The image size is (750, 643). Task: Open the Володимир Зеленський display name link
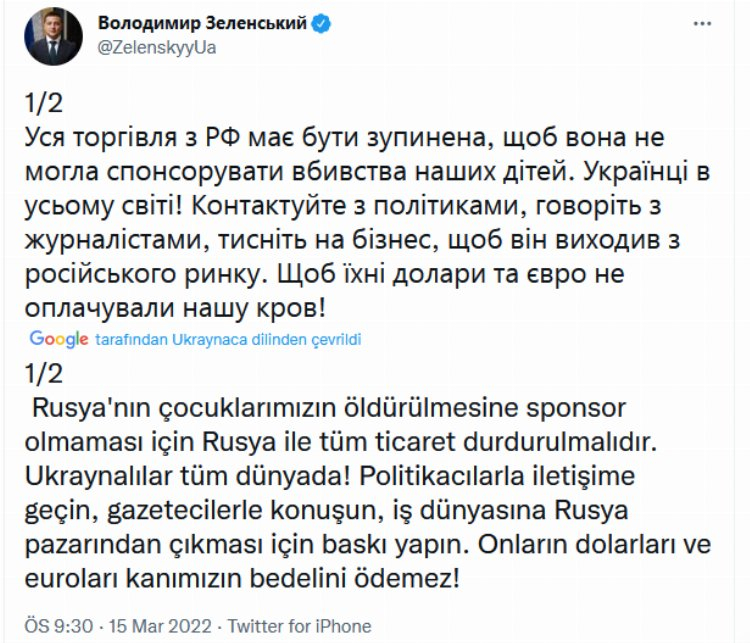[201, 24]
